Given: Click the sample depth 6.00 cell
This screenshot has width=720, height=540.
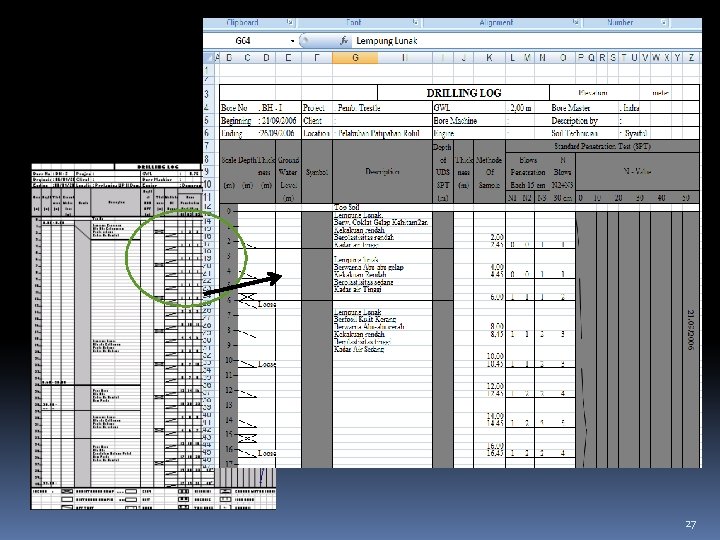Looking at the screenshot, I should (497, 297).
